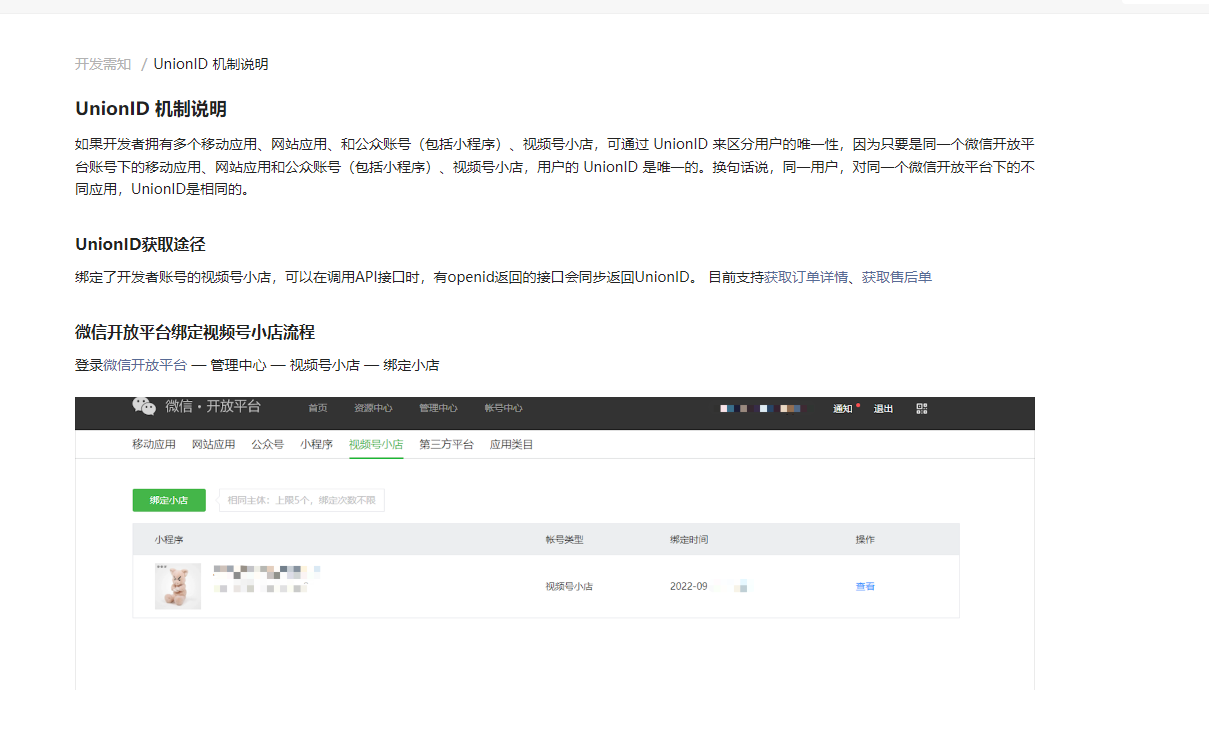
Task: Click the QR code icon in header
Action: (x=922, y=408)
